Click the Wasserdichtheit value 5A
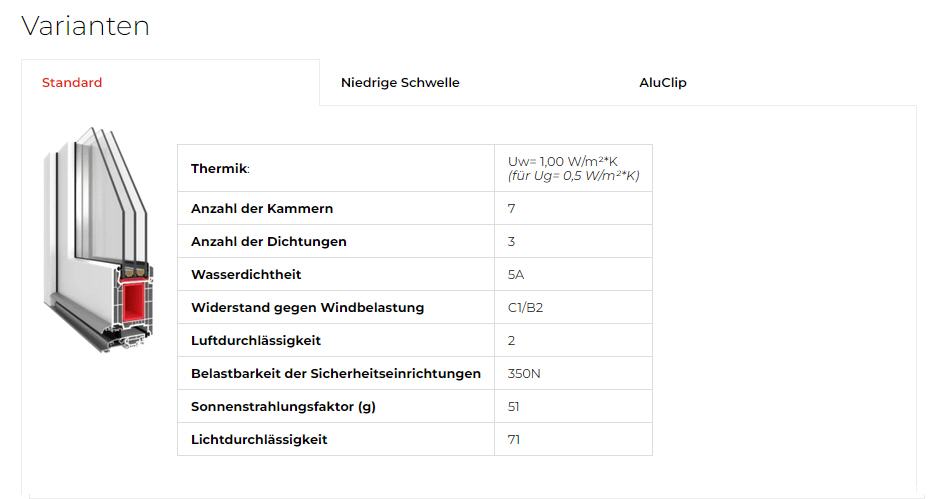Image resolution: width=942 pixels, height=499 pixels. [x=516, y=274]
